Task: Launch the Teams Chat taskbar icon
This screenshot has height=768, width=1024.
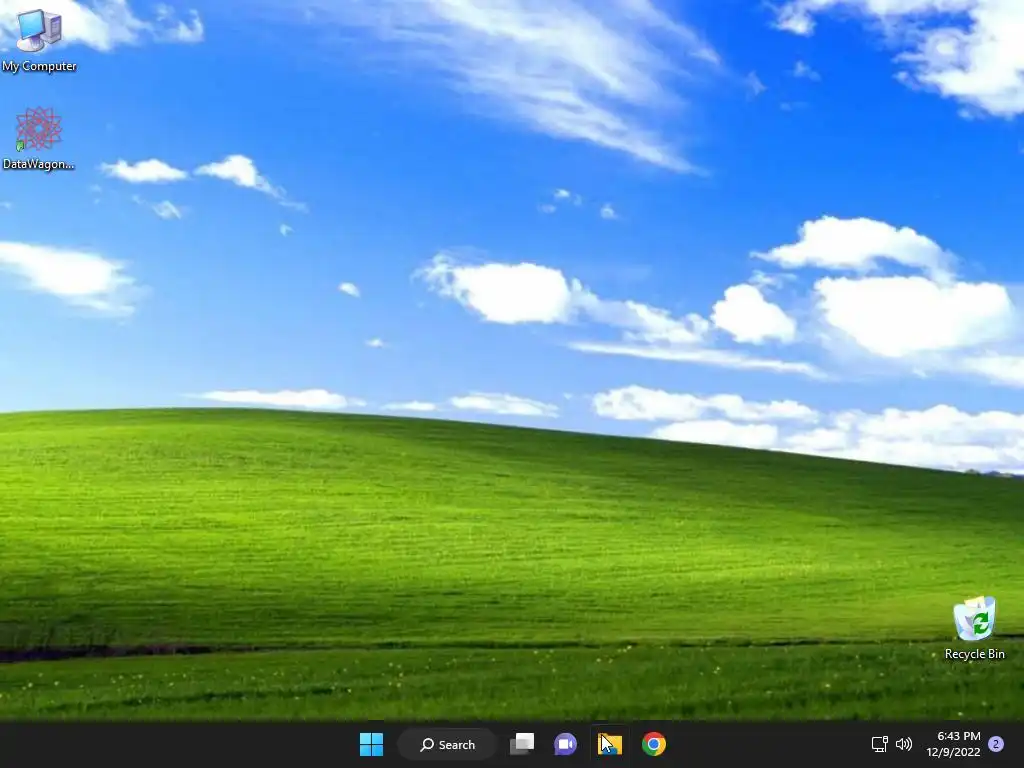Action: [x=566, y=744]
